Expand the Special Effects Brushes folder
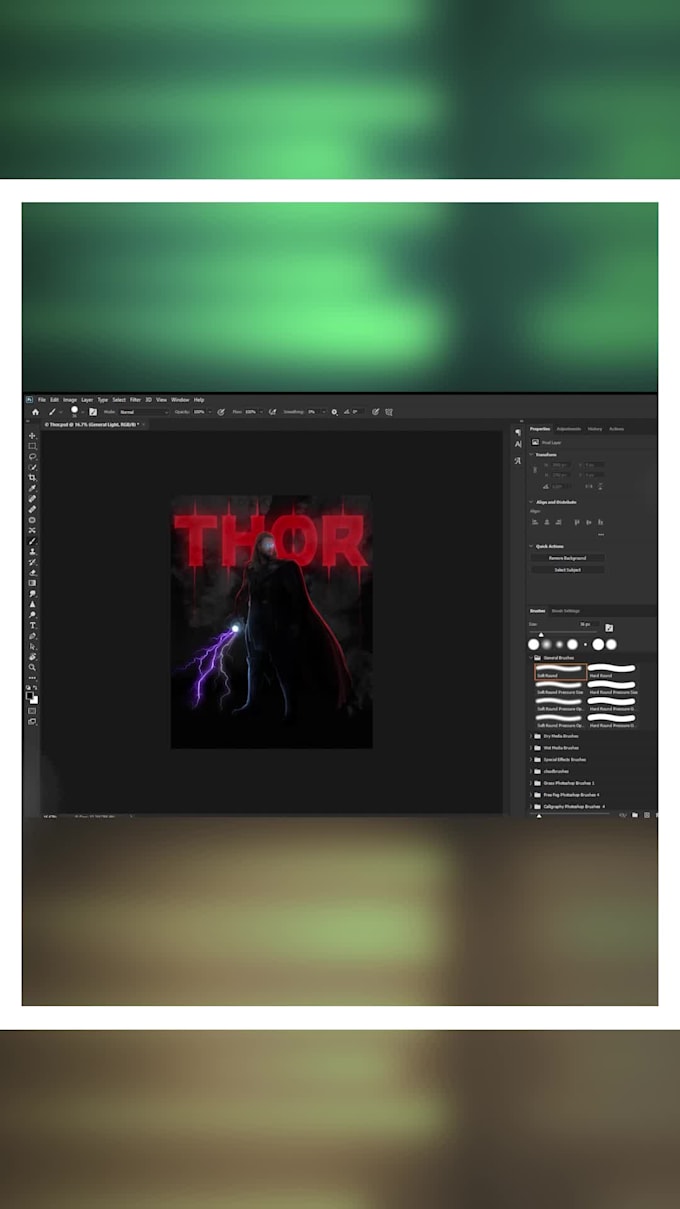The image size is (680, 1209). tap(530, 759)
